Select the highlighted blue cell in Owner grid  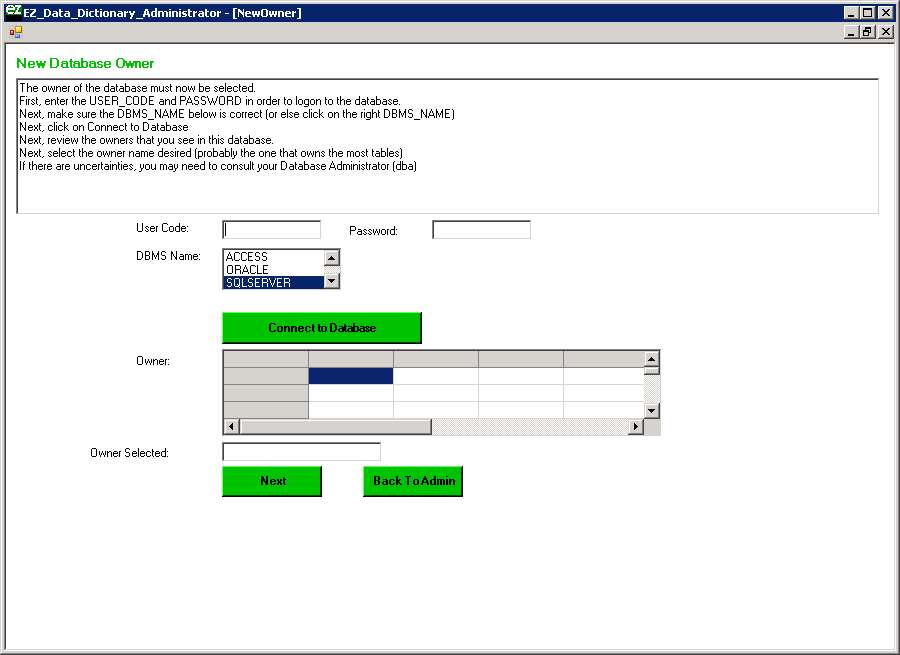pos(350,376)
